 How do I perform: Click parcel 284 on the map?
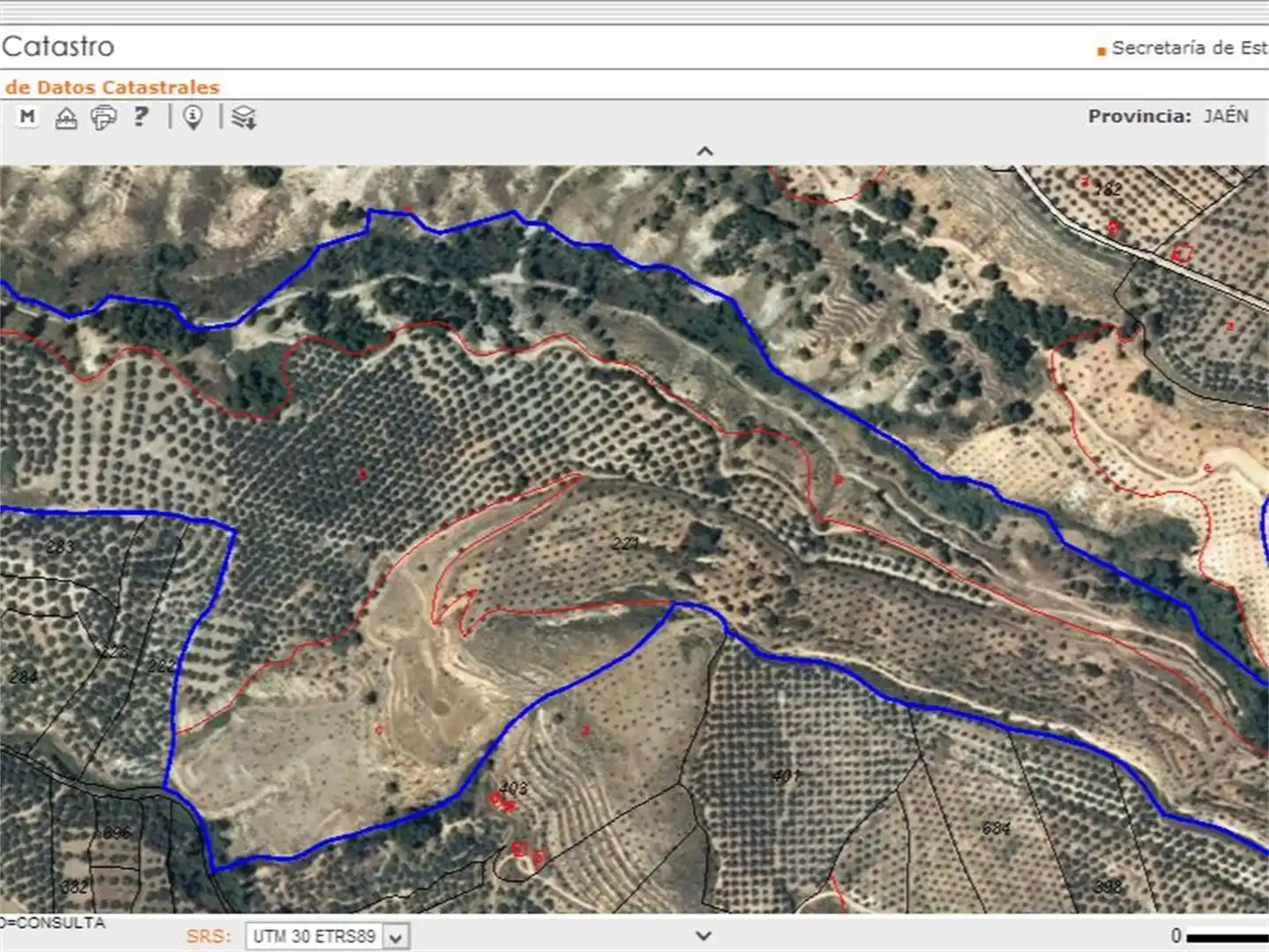coord(23,676)
